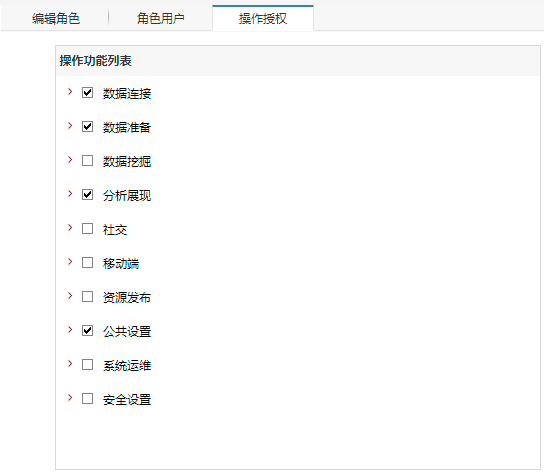544x473 pixels.
Task: Expand the 数据挖掘 tree node
Action: (x=70, y=160)
